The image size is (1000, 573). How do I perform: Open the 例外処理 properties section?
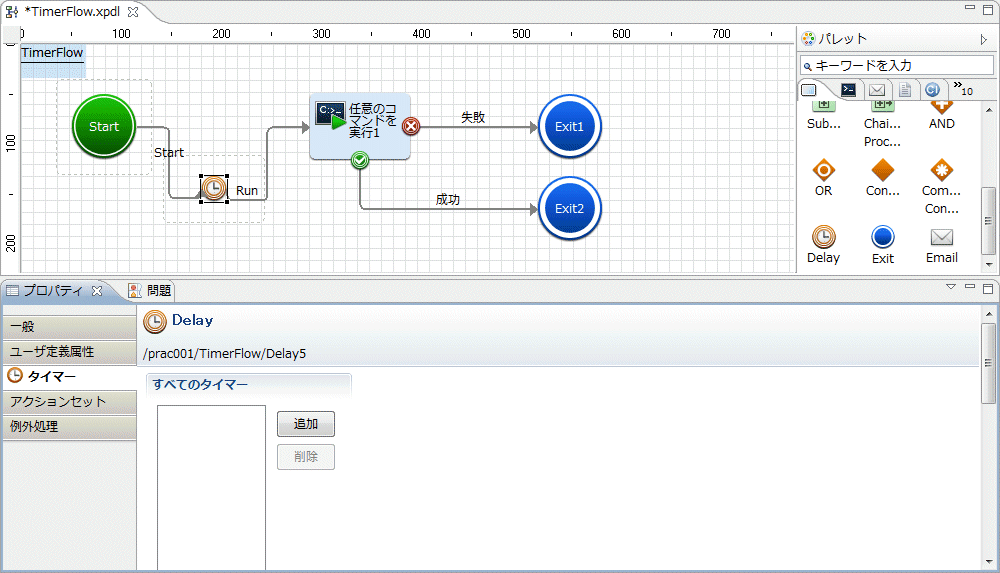[68, 427]
